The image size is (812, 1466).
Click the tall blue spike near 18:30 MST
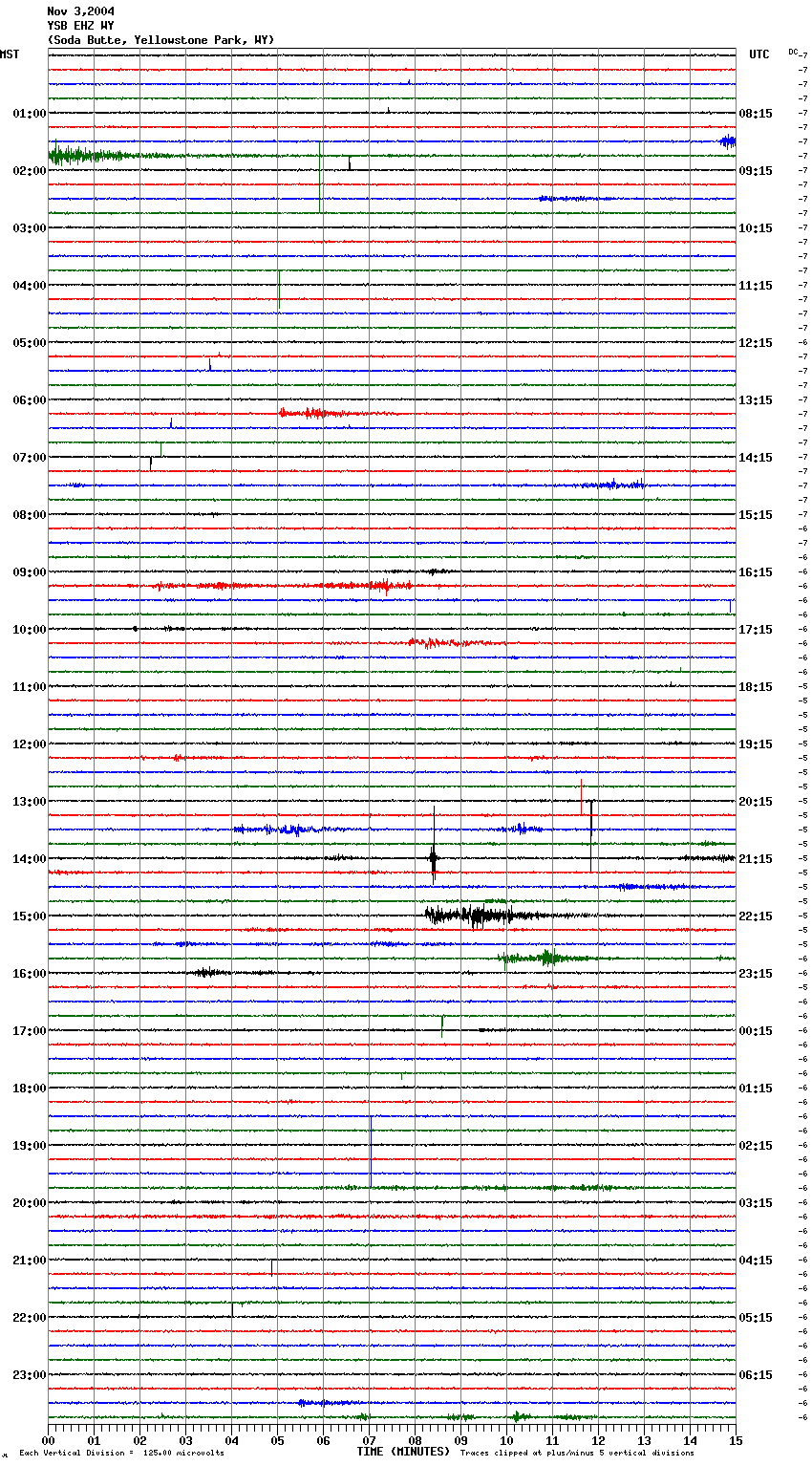[x=371, y=1151]
